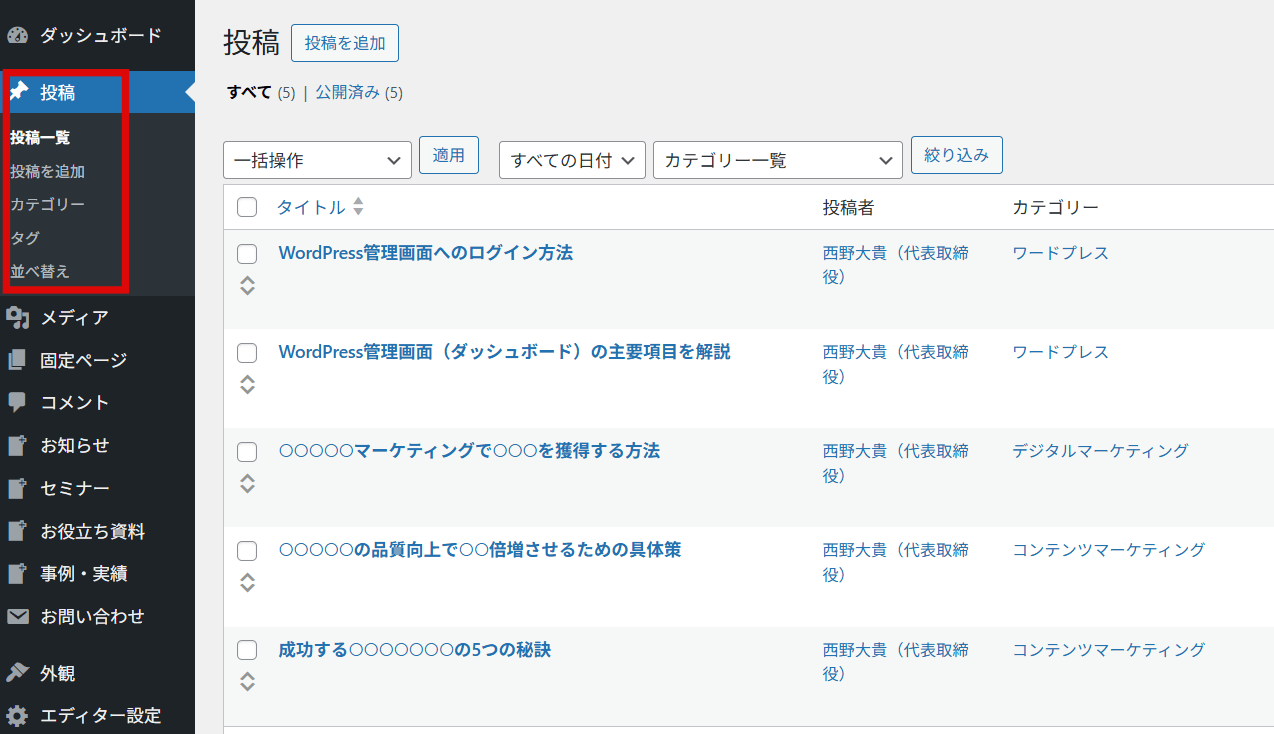
Task: Click the Media icon in sidebar
Action: click(18, 318)
